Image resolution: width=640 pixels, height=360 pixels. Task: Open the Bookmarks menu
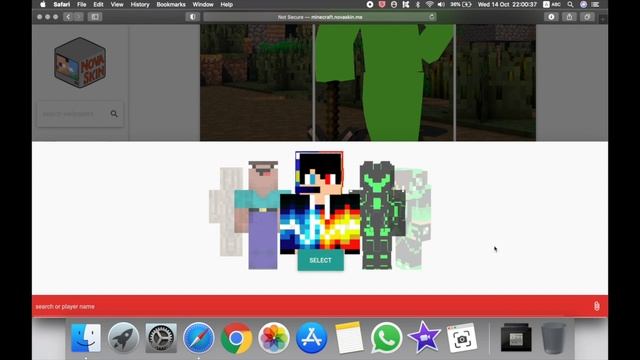(x=171, y=4)
